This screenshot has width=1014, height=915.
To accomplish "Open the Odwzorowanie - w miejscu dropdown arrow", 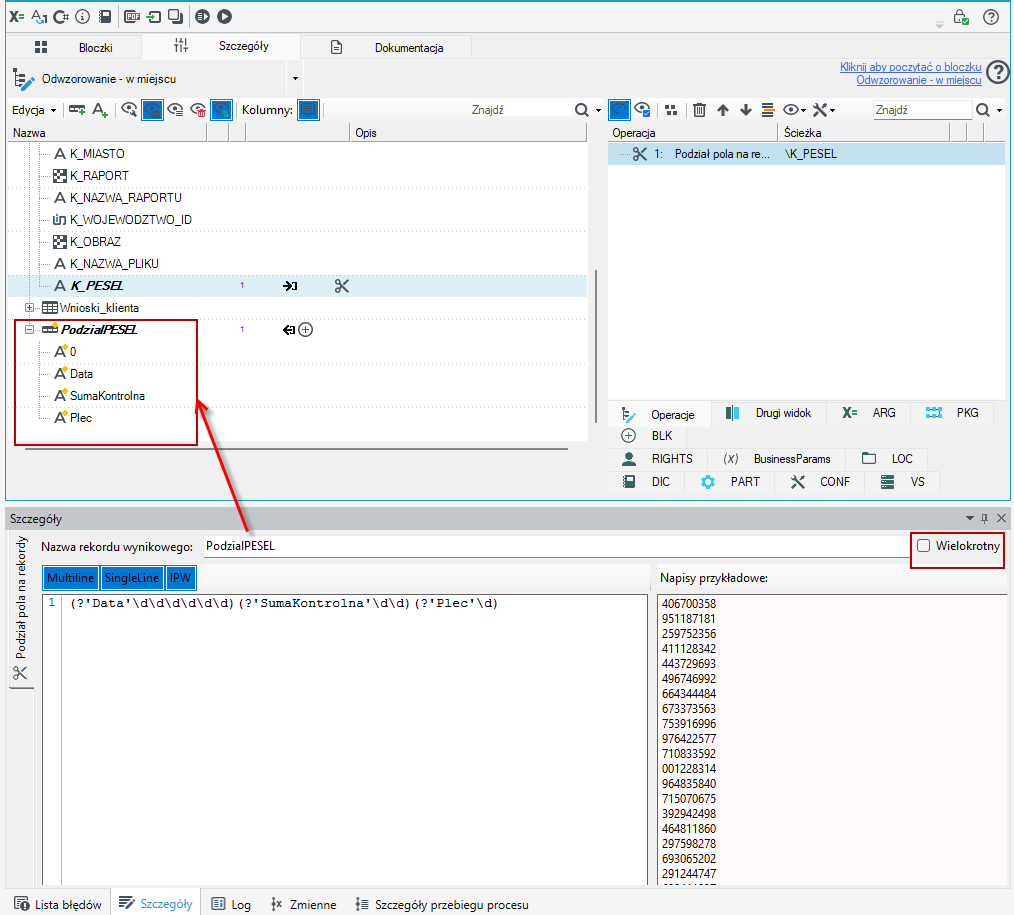I will point(296,79).
